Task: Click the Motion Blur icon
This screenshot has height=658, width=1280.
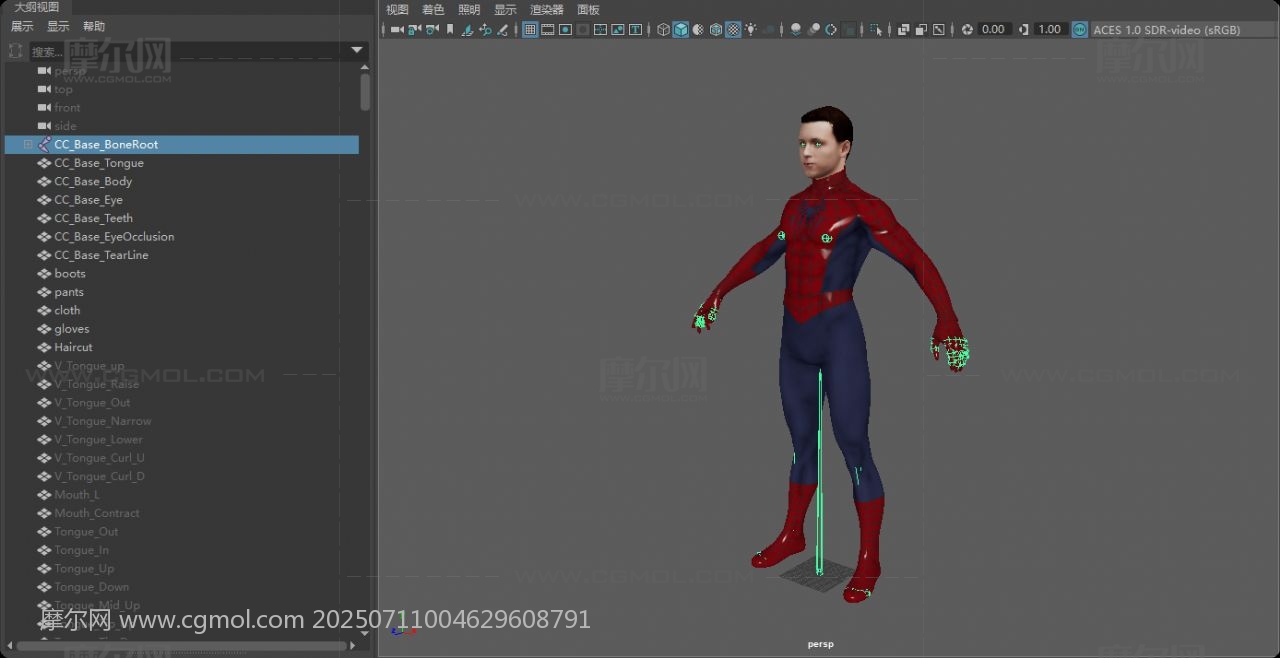Action: [813, 30]
